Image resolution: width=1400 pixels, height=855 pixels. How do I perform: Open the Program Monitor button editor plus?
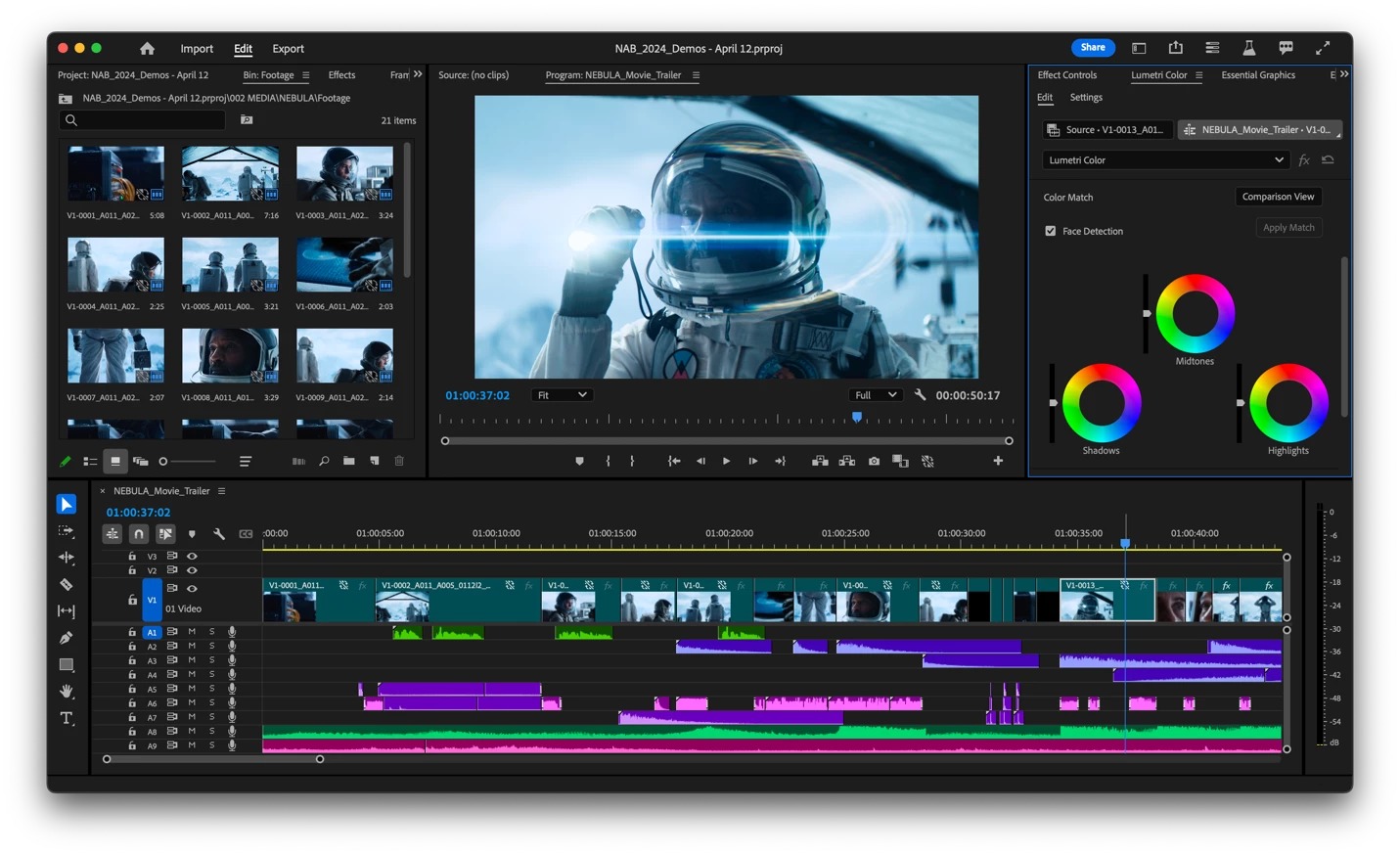pyautogui.click(x=998, y=461)
